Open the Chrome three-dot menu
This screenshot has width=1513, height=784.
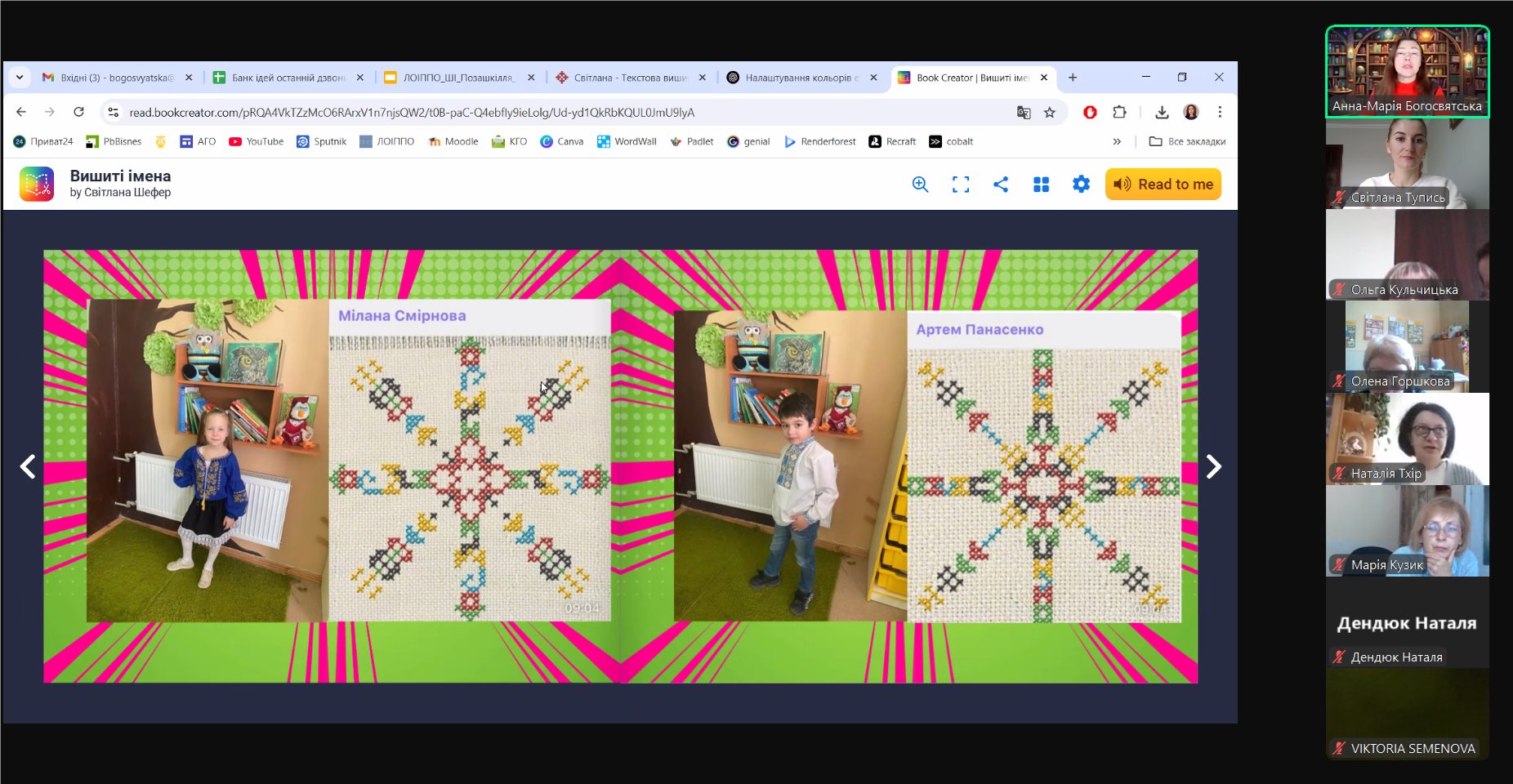(1220, 113)
